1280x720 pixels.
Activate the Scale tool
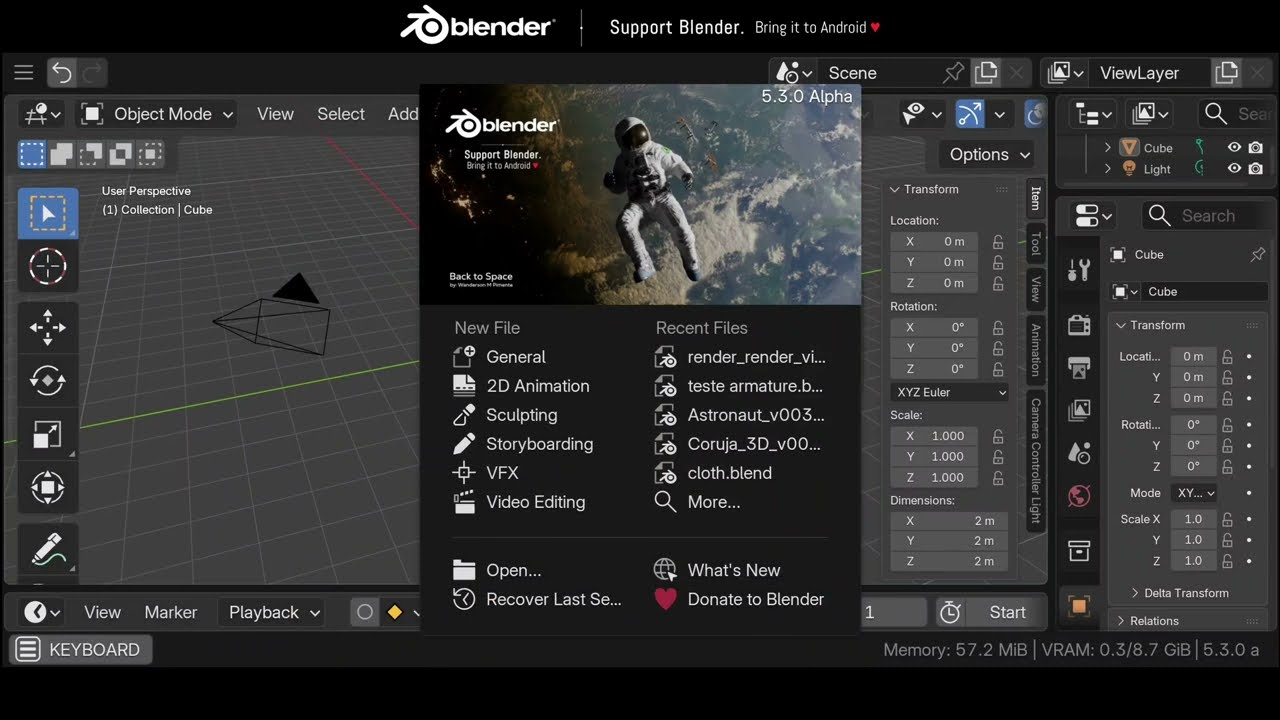pyautogui.click(x=47, y=435)
